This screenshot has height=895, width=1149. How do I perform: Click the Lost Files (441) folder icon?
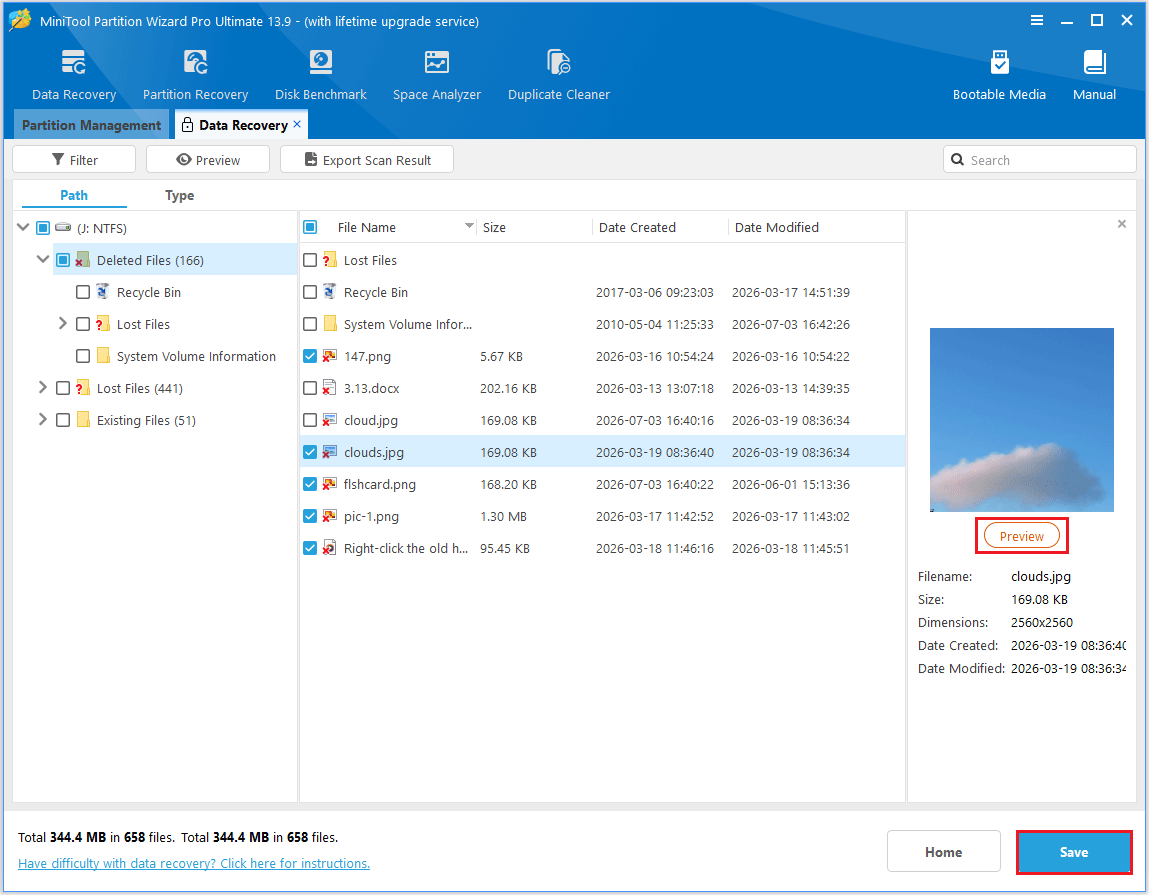click(83, 388)
